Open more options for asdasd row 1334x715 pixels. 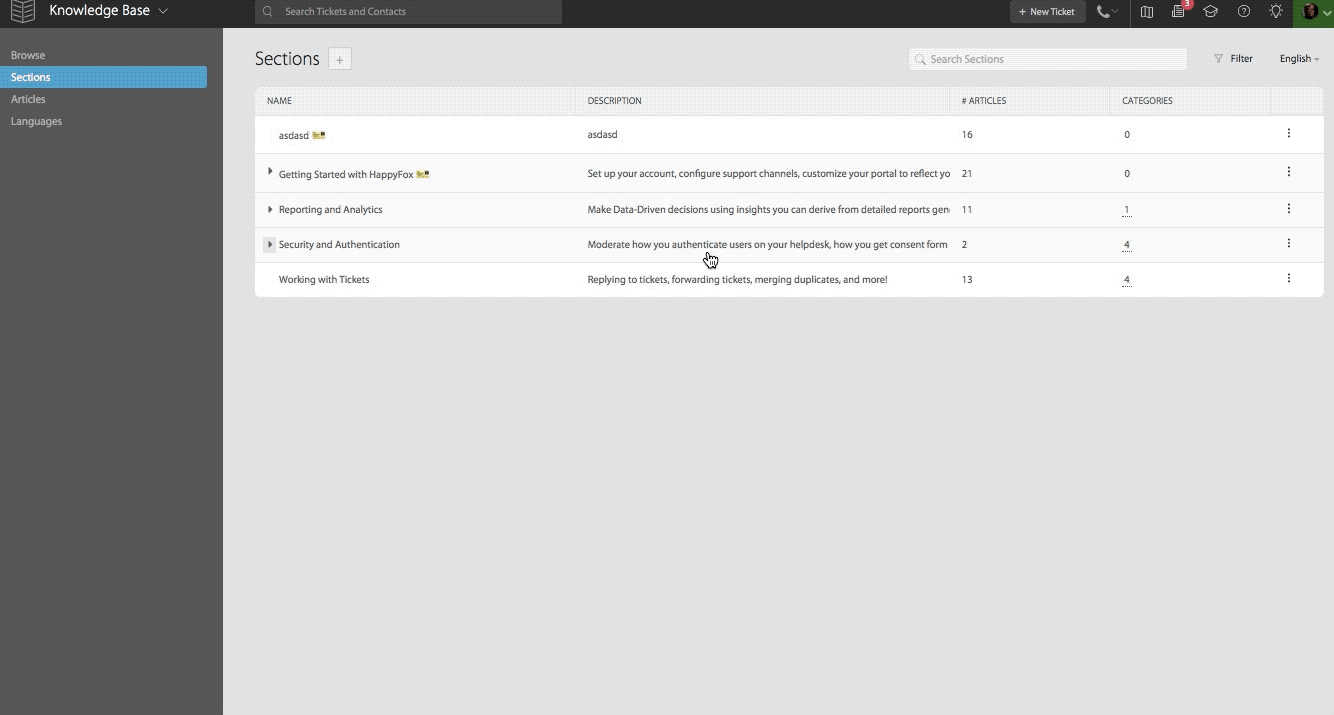[1288, 133]
